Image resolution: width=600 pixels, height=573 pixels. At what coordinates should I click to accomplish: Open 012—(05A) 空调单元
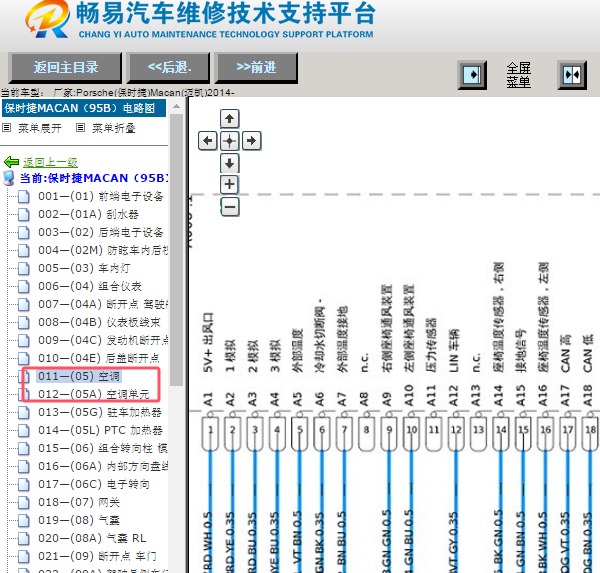coord(94,394)
